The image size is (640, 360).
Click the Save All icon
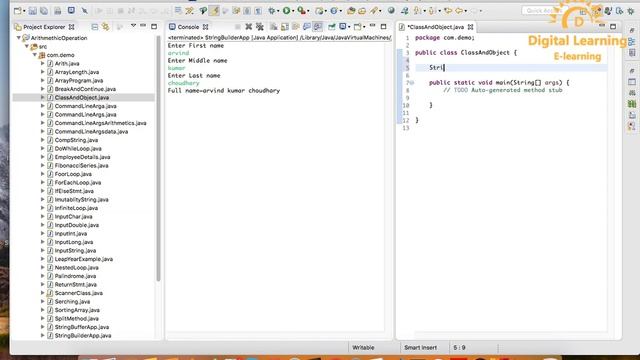point(44,11)
